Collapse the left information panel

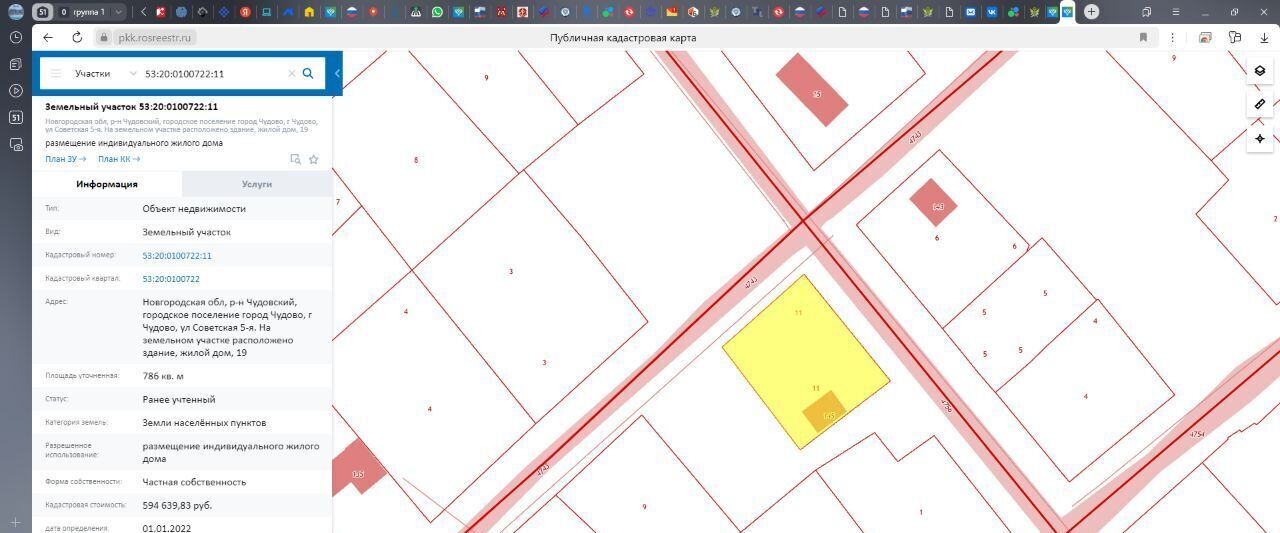click(x=337, y=73)
